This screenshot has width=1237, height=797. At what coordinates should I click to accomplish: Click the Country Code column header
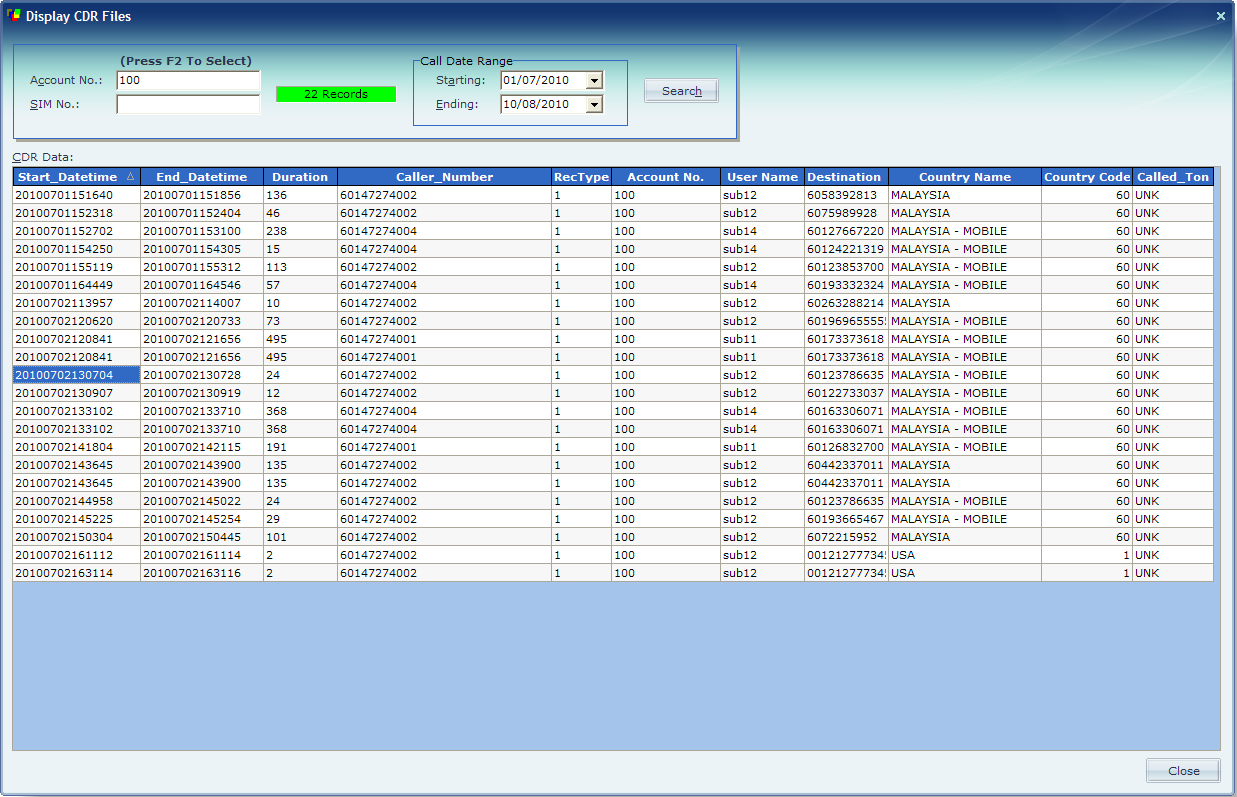coord(1086,177)
